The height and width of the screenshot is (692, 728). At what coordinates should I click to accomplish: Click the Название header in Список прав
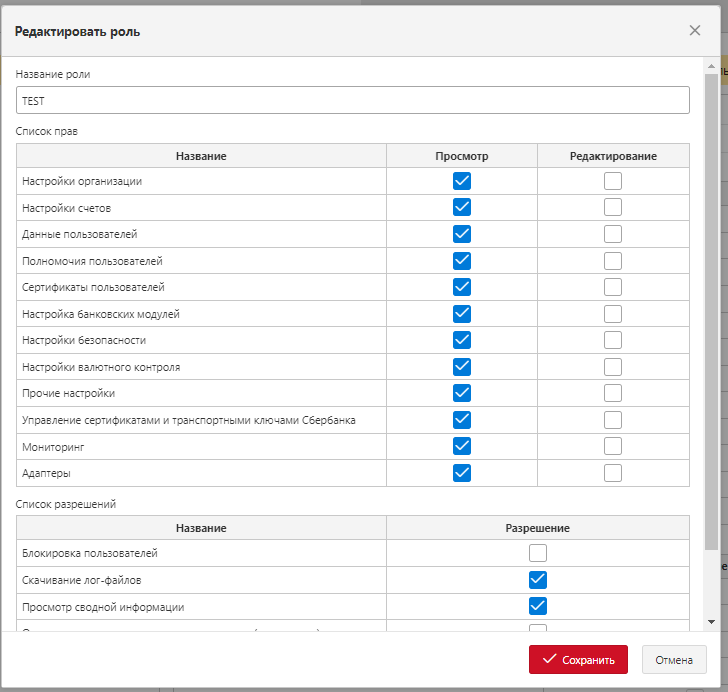(x=201, y=156)
